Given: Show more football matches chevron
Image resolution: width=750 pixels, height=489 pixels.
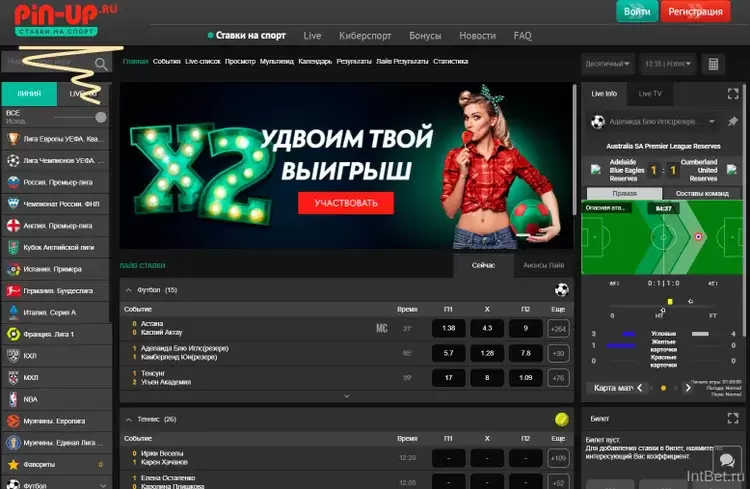Looking at the screenshot, I should click(347, 396).
